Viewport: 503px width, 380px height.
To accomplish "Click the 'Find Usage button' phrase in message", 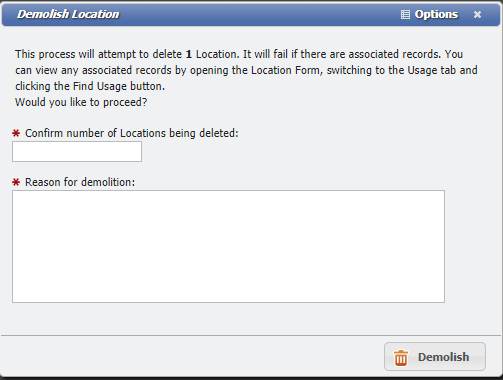I will point(119,86).
